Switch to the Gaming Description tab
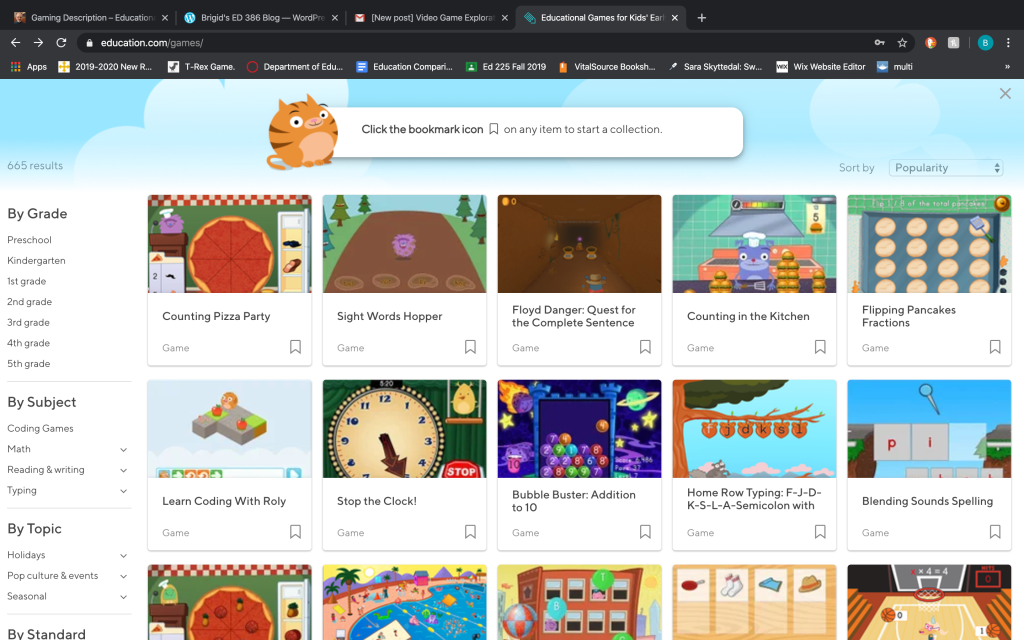The width and height of the screenshot is (1024, 640). pyautogui.click(x=85, y=18)
